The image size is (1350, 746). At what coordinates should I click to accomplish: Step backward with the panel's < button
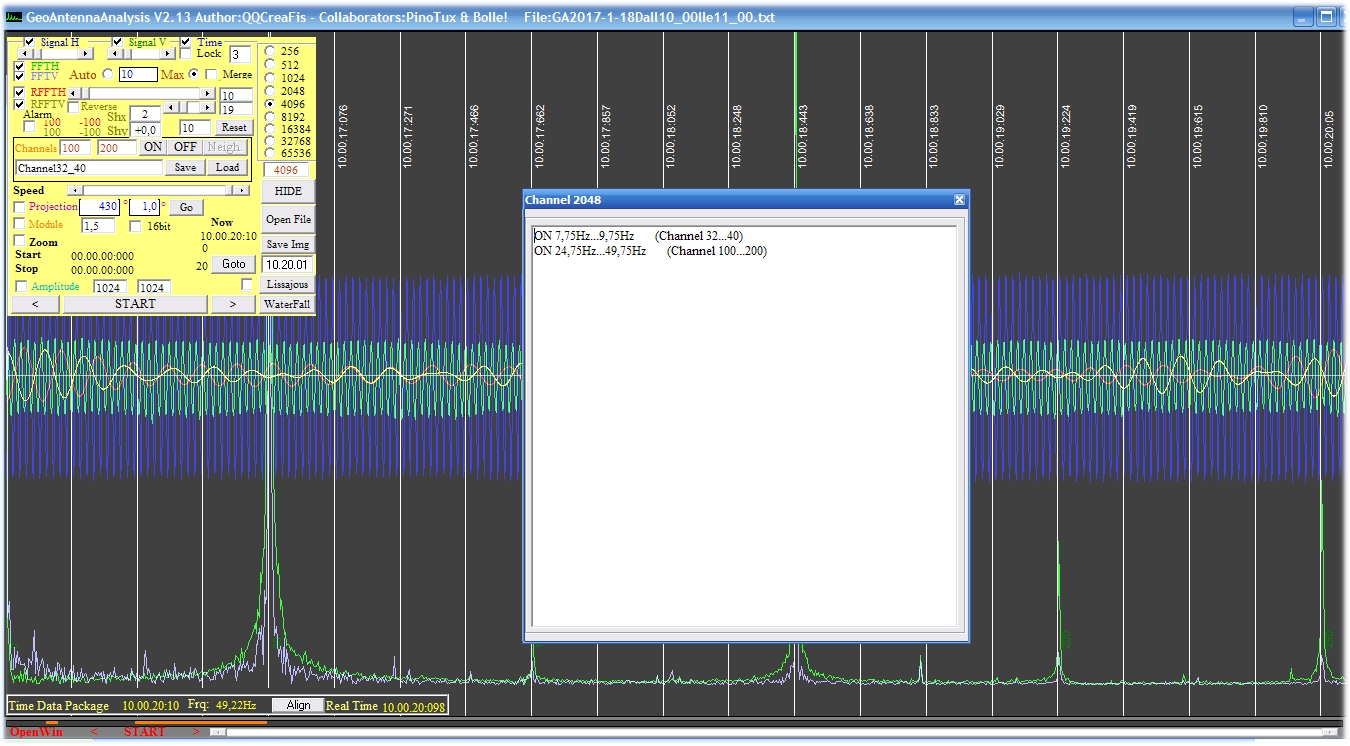coord(35,304)
